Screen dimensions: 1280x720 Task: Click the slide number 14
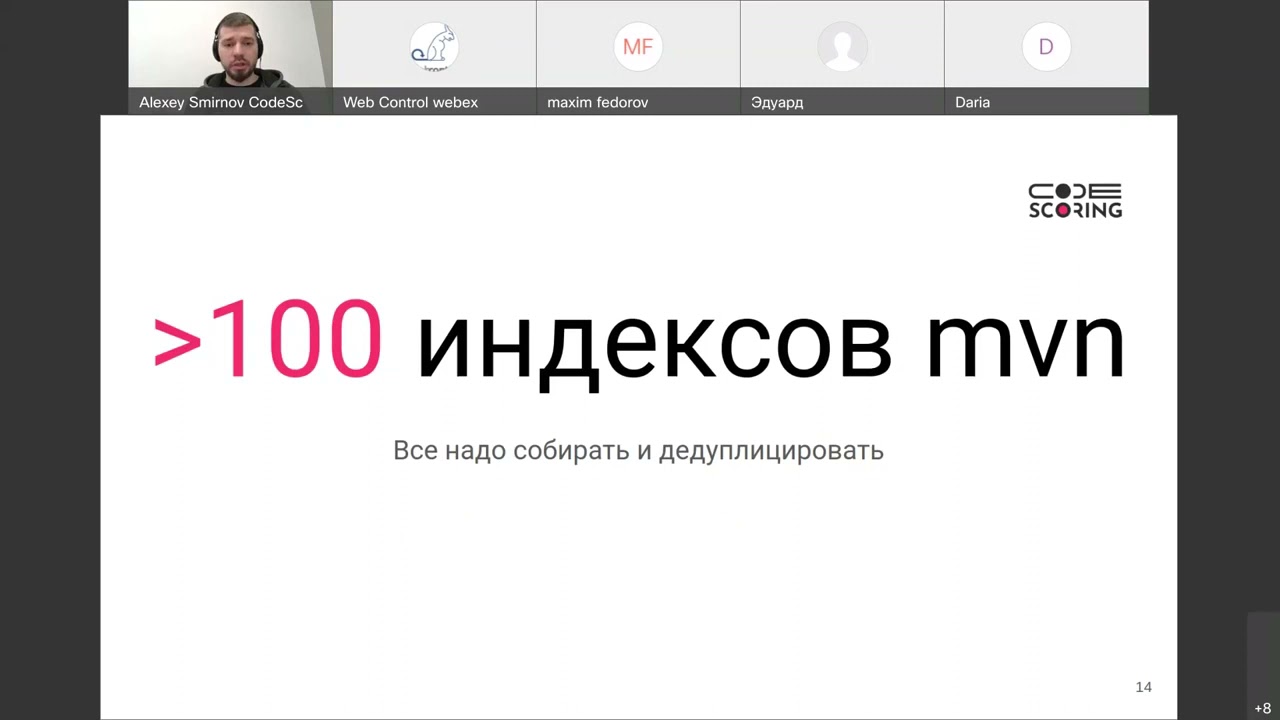(1144, 687)
